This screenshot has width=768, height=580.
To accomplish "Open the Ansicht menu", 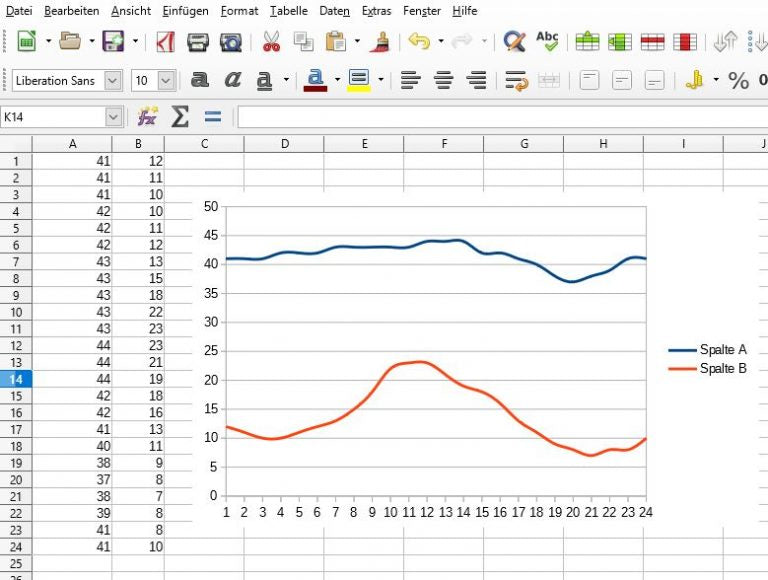I will coord(131,11).
